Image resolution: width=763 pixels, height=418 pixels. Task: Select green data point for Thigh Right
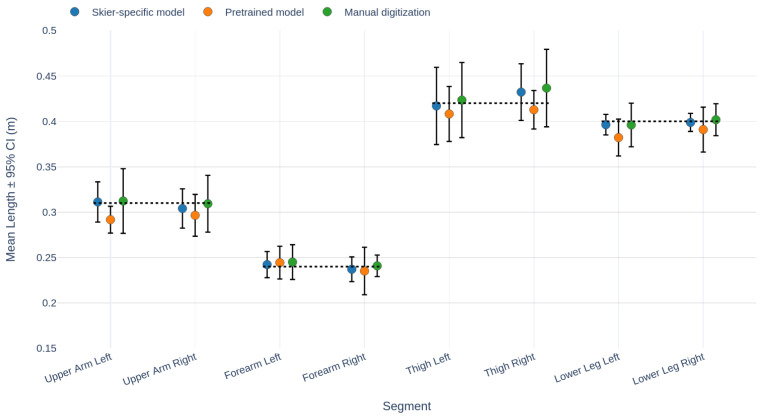point(546,88)
